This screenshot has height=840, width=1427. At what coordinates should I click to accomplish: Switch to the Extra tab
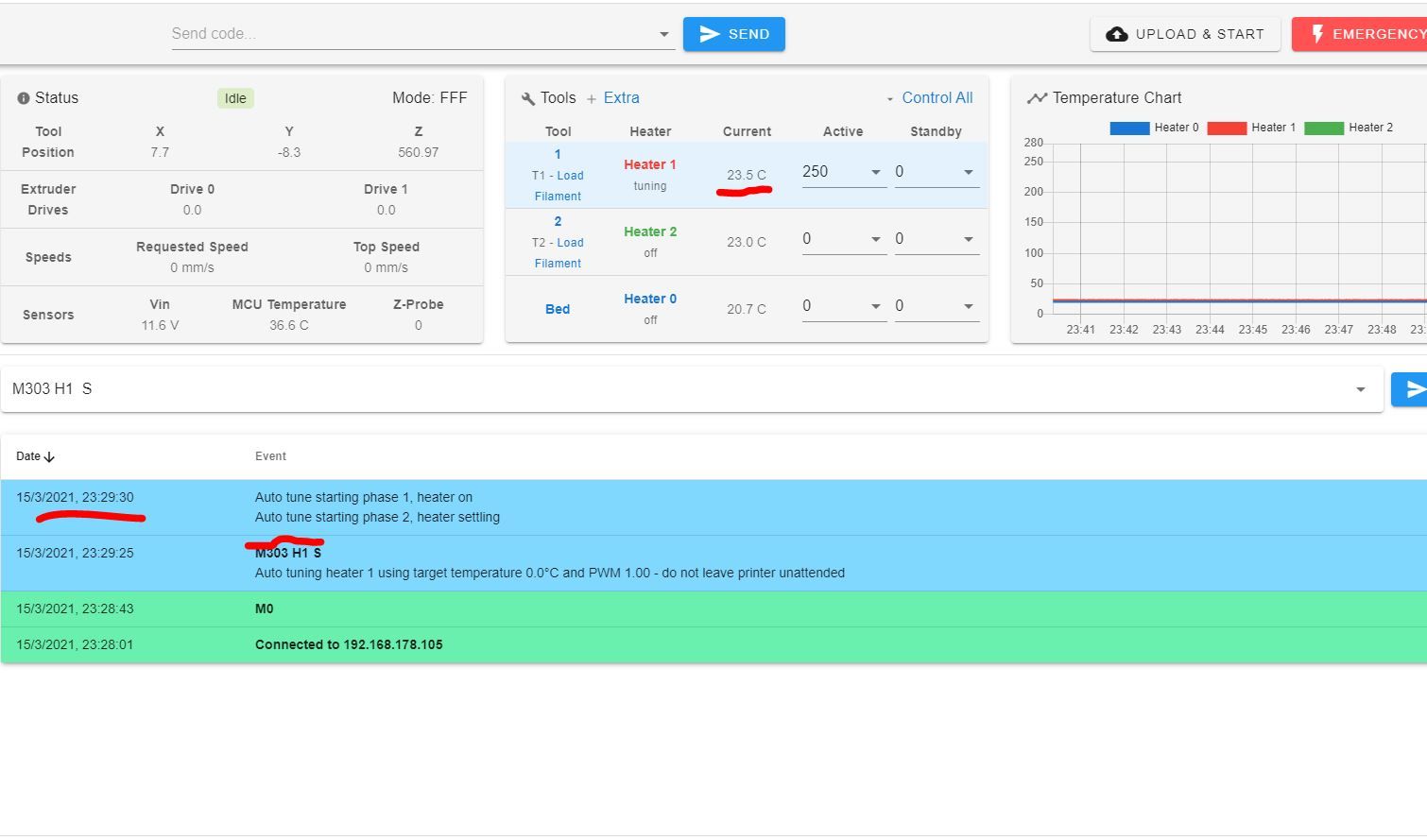click(x=621, y=98)
